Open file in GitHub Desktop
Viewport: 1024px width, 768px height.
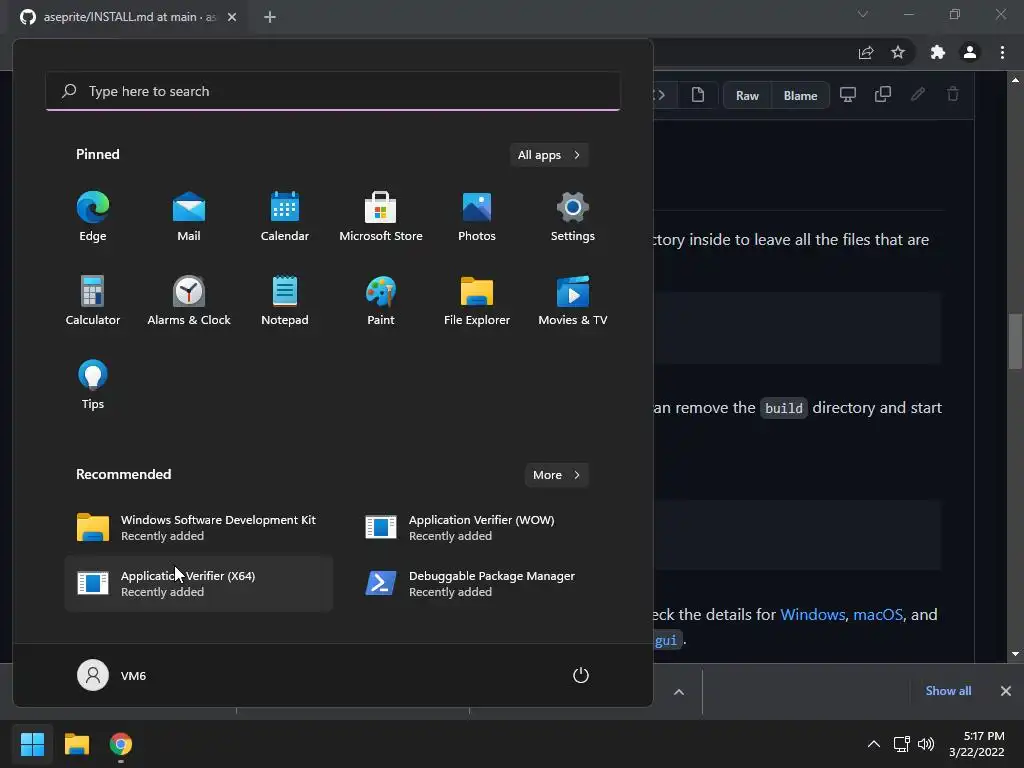848,95
